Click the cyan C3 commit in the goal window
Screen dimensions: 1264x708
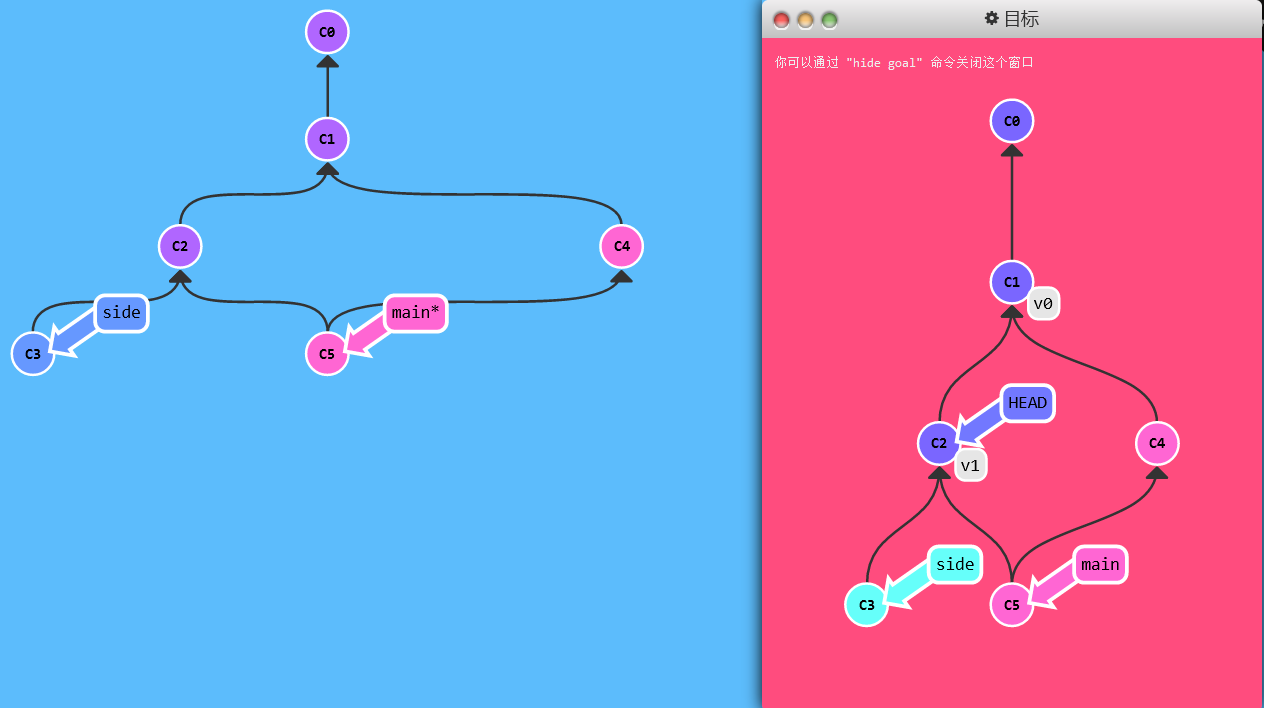tap(866, 605)
